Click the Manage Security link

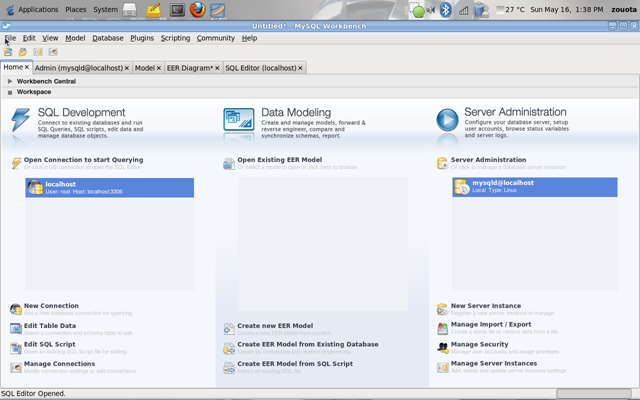click(480, 344)
